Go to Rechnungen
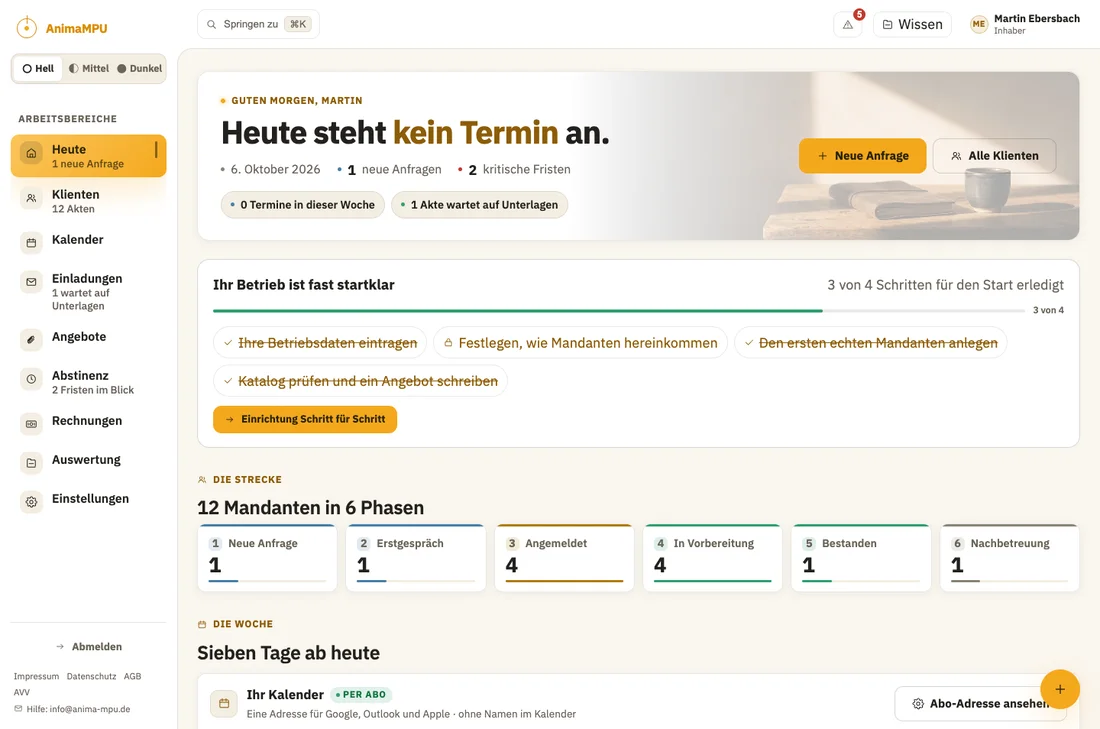The image size is (1100, 729). point(88,421)
